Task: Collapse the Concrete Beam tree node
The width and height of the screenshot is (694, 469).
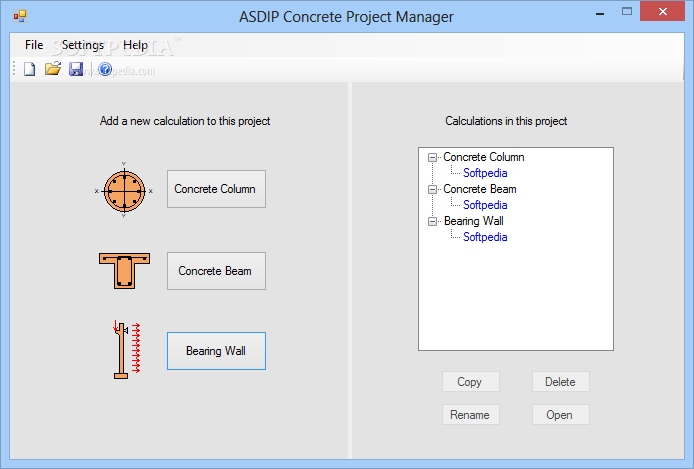Action: [x=432, y=189]
